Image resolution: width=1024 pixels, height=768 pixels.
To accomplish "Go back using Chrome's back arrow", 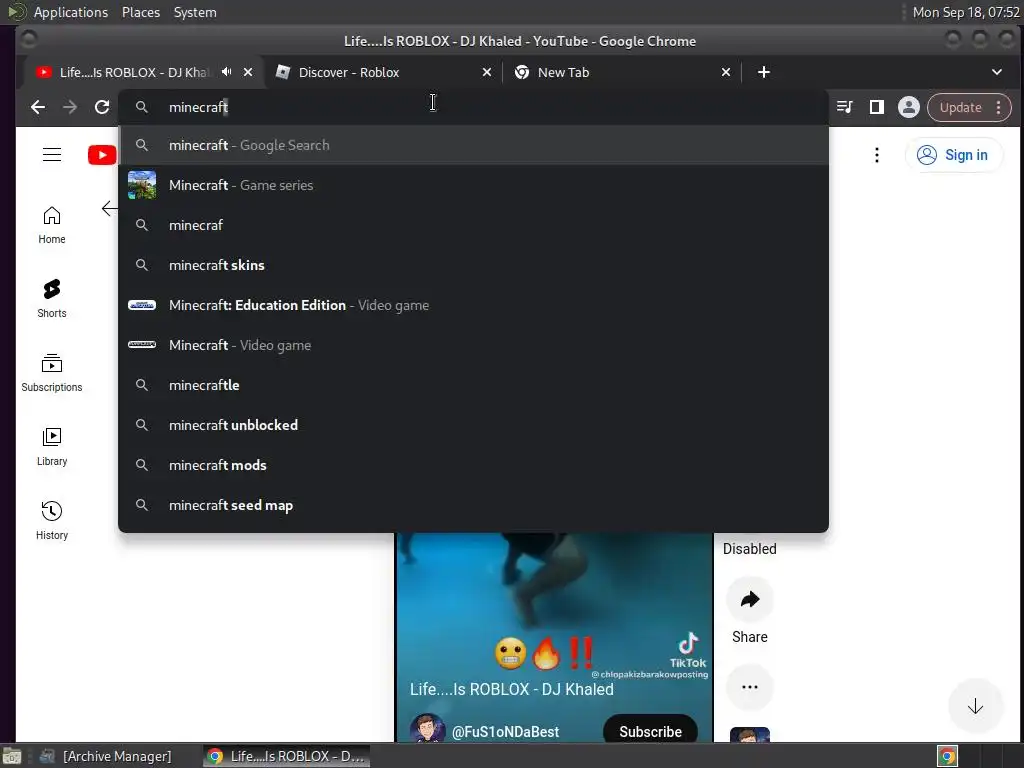I will tap(38, 107).
